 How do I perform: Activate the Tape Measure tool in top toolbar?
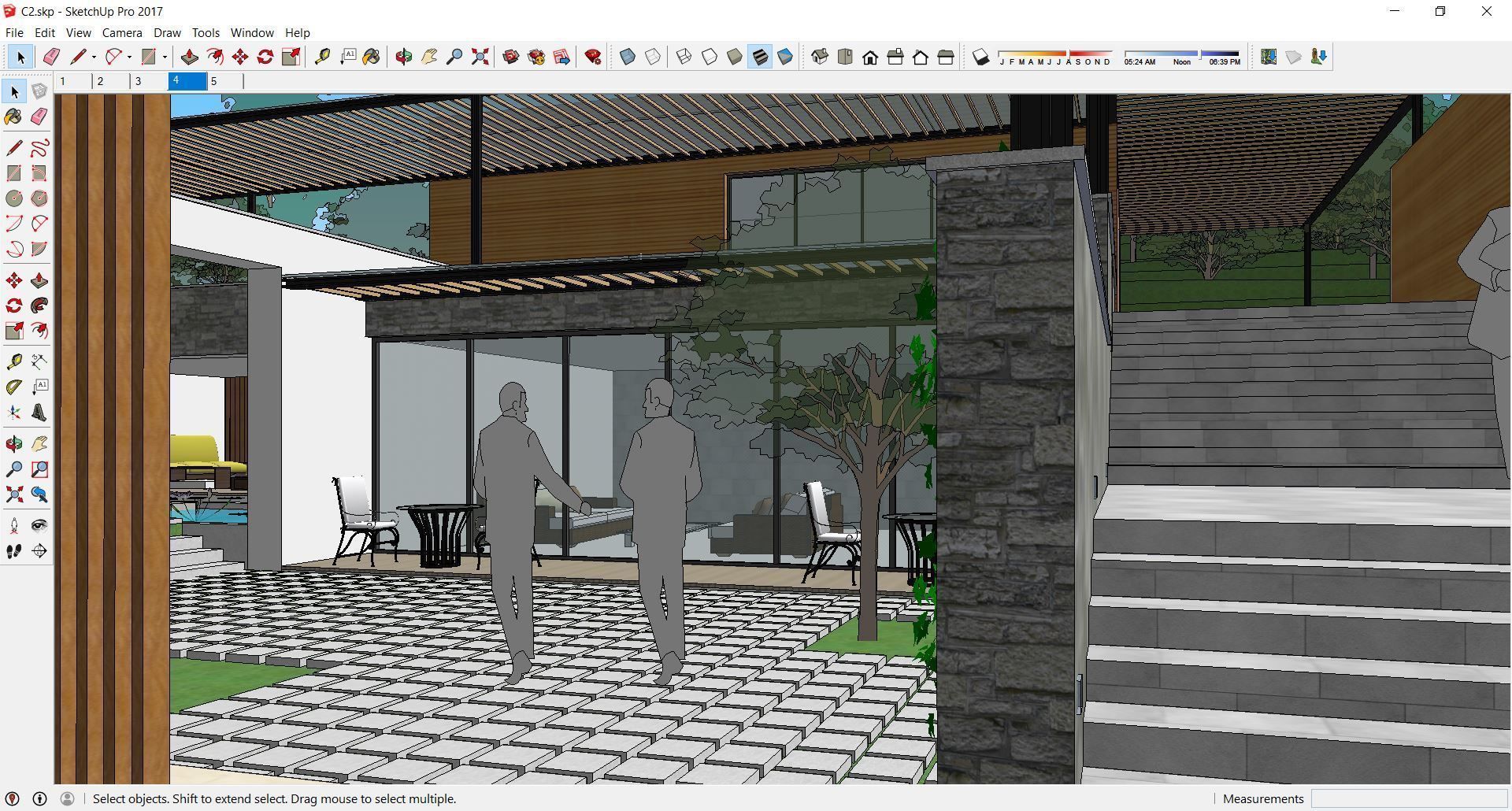pyautogui.click(x=322, y=57)
